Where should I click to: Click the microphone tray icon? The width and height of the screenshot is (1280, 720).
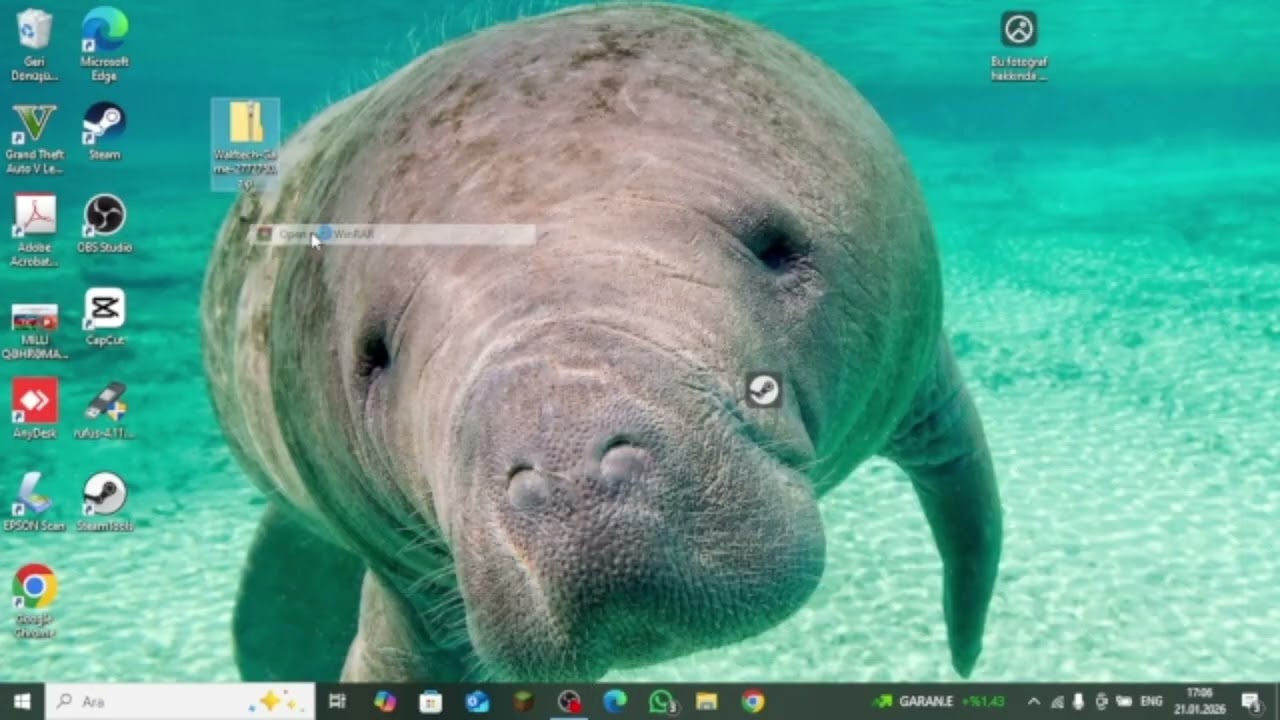1079,702
